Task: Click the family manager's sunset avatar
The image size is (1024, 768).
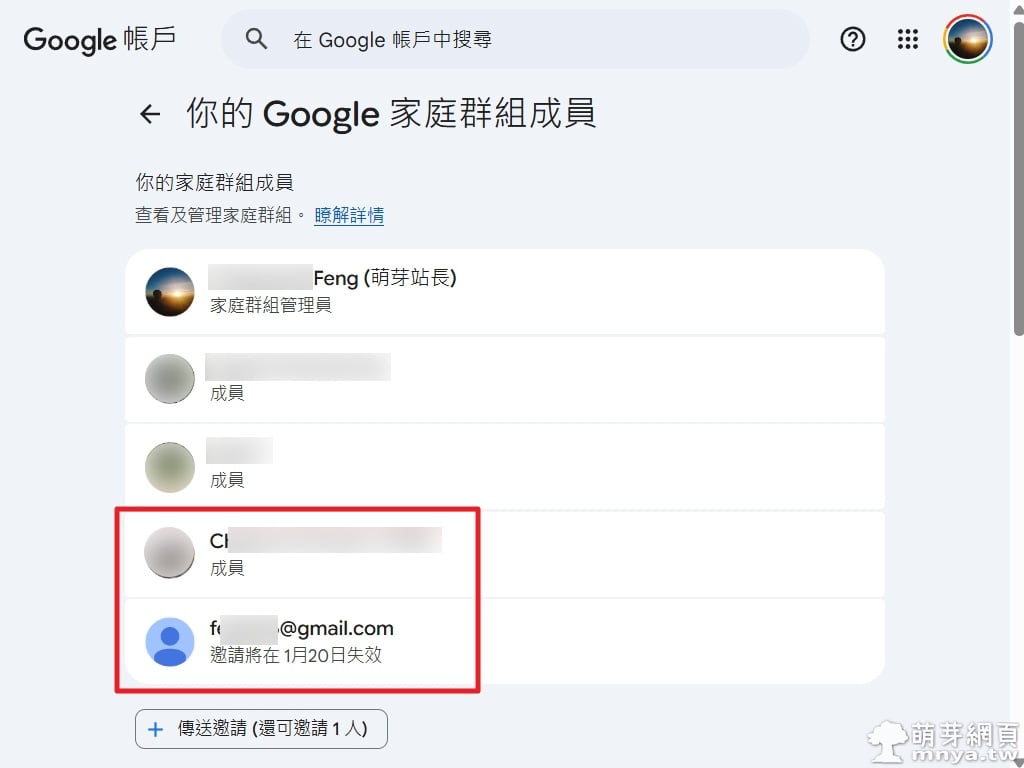Action: coord(169,292)
